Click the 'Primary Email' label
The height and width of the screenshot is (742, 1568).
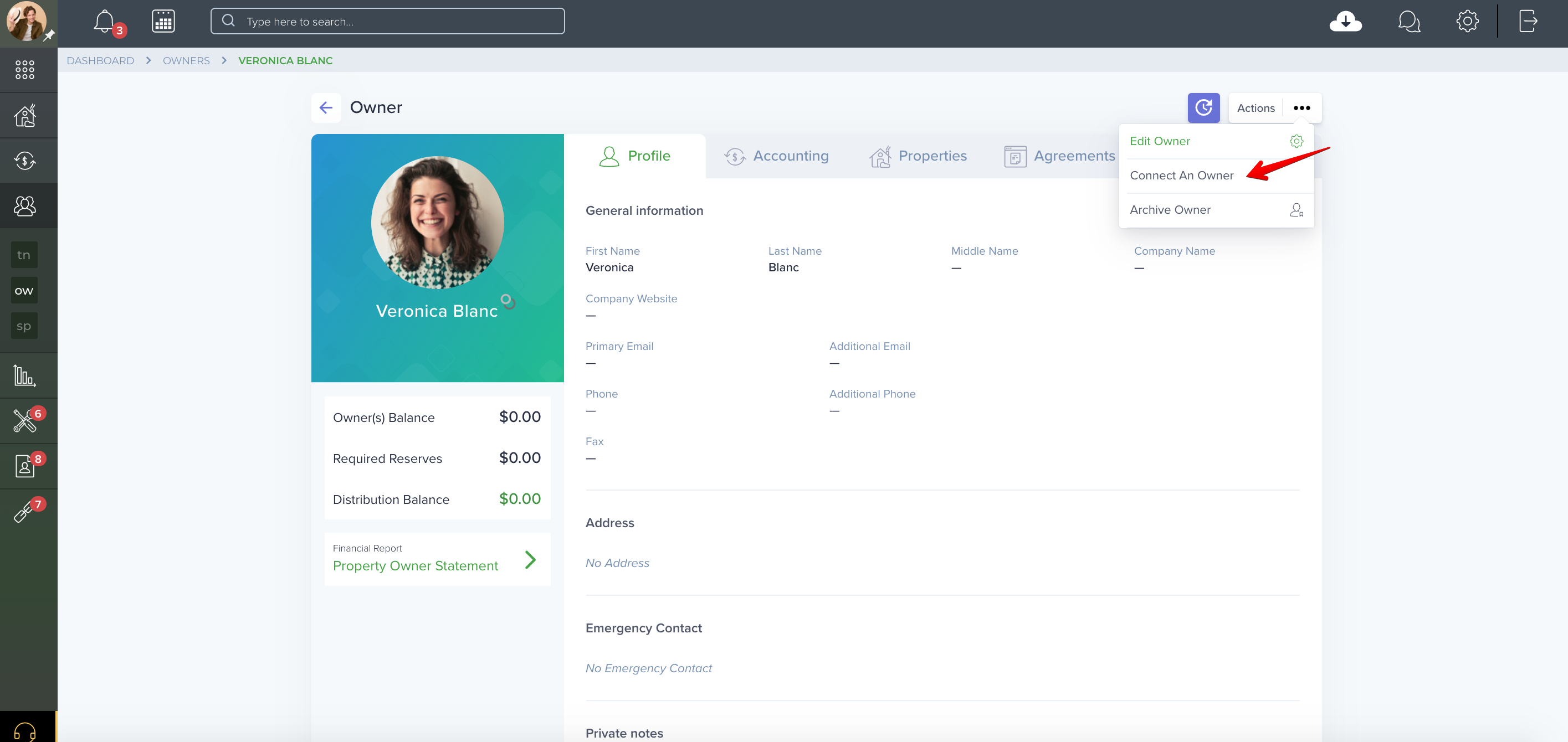pos(619,346)
